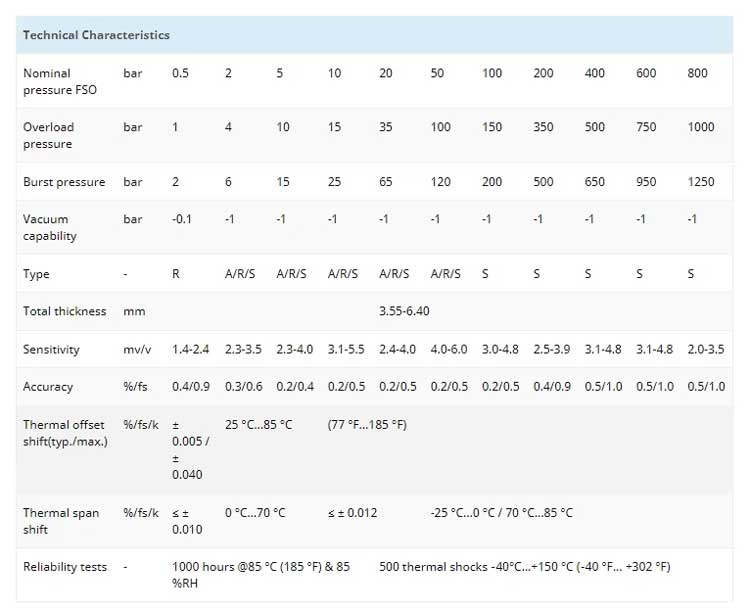Click nominal pressure value 800

(697, 73)
